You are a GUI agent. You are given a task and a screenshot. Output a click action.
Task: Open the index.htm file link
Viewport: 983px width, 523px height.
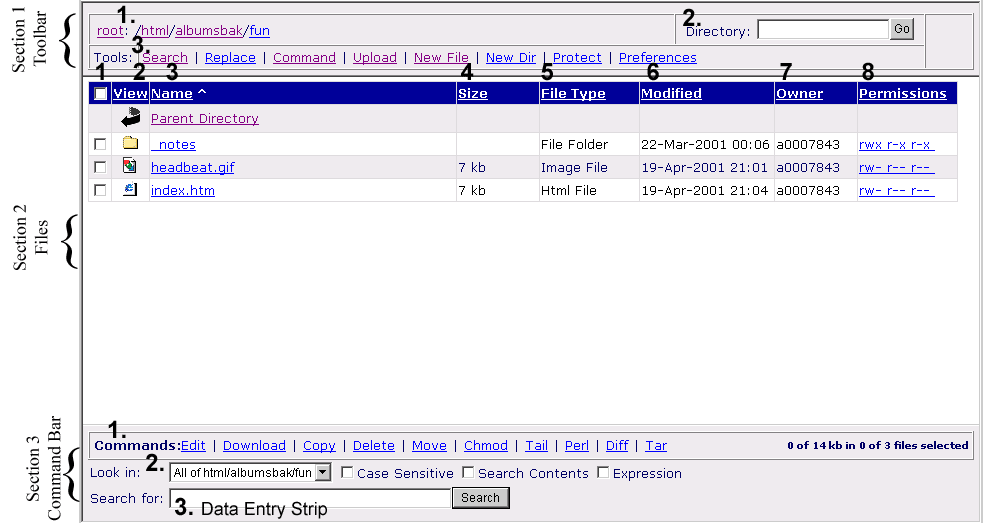tap(183, 190)
